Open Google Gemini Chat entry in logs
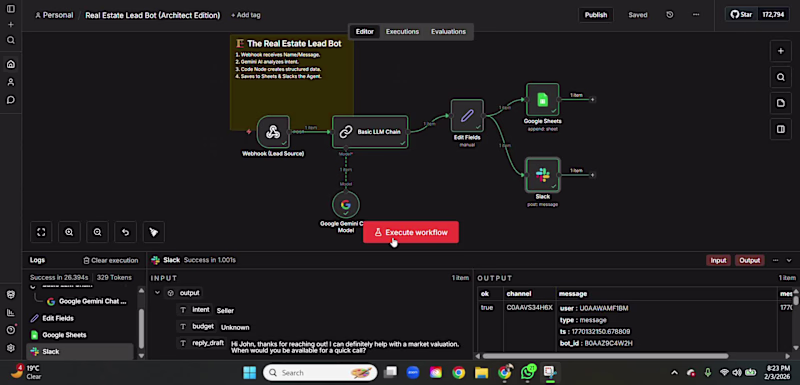This screenshot has width=800, height=385. pos(87,301)
